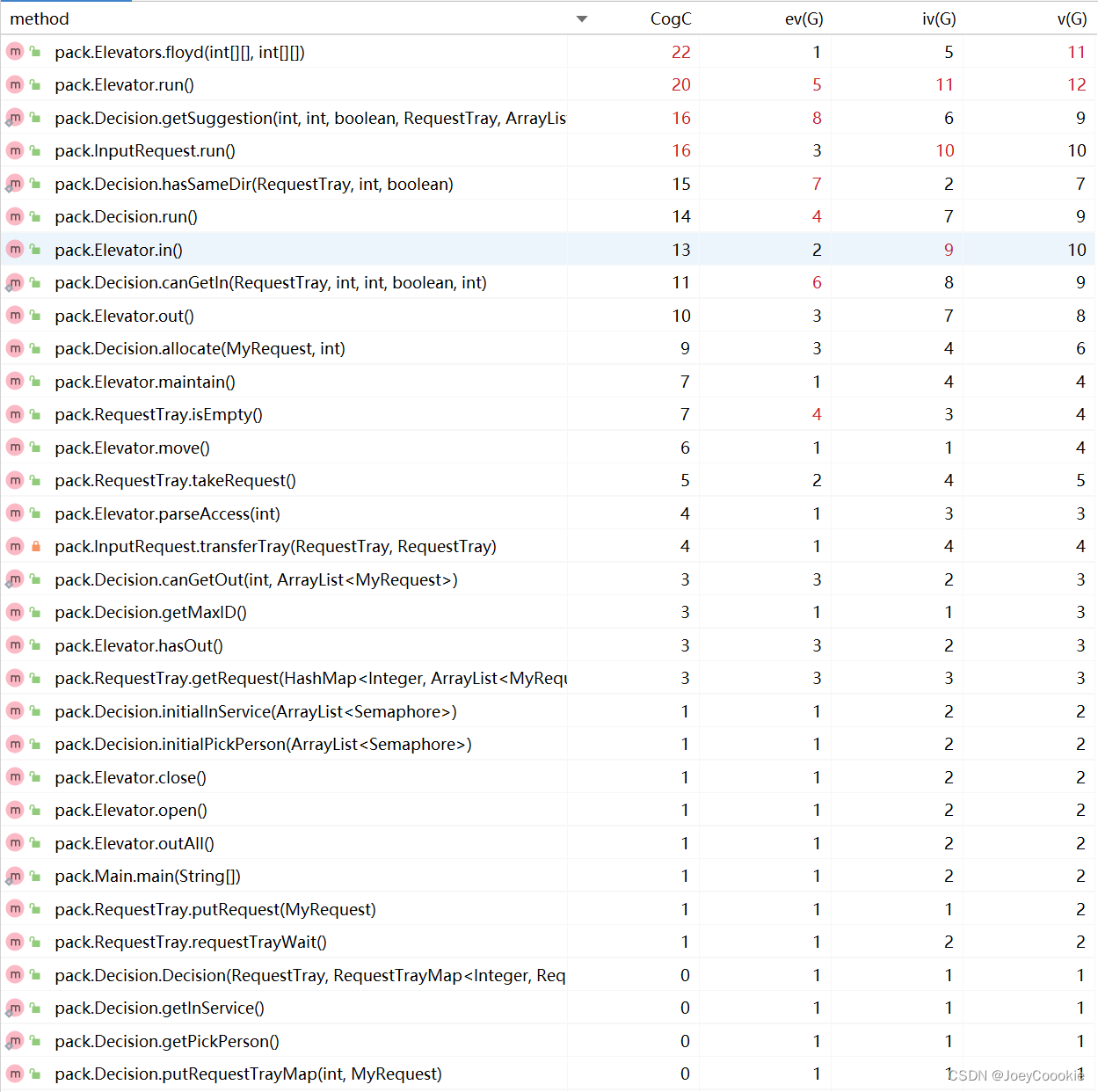Image resolution: width=1098 pixels, height=1092 pixels.
Task: Click method icon for pack.Main.main(String[]) row
Action: (15, 876)
